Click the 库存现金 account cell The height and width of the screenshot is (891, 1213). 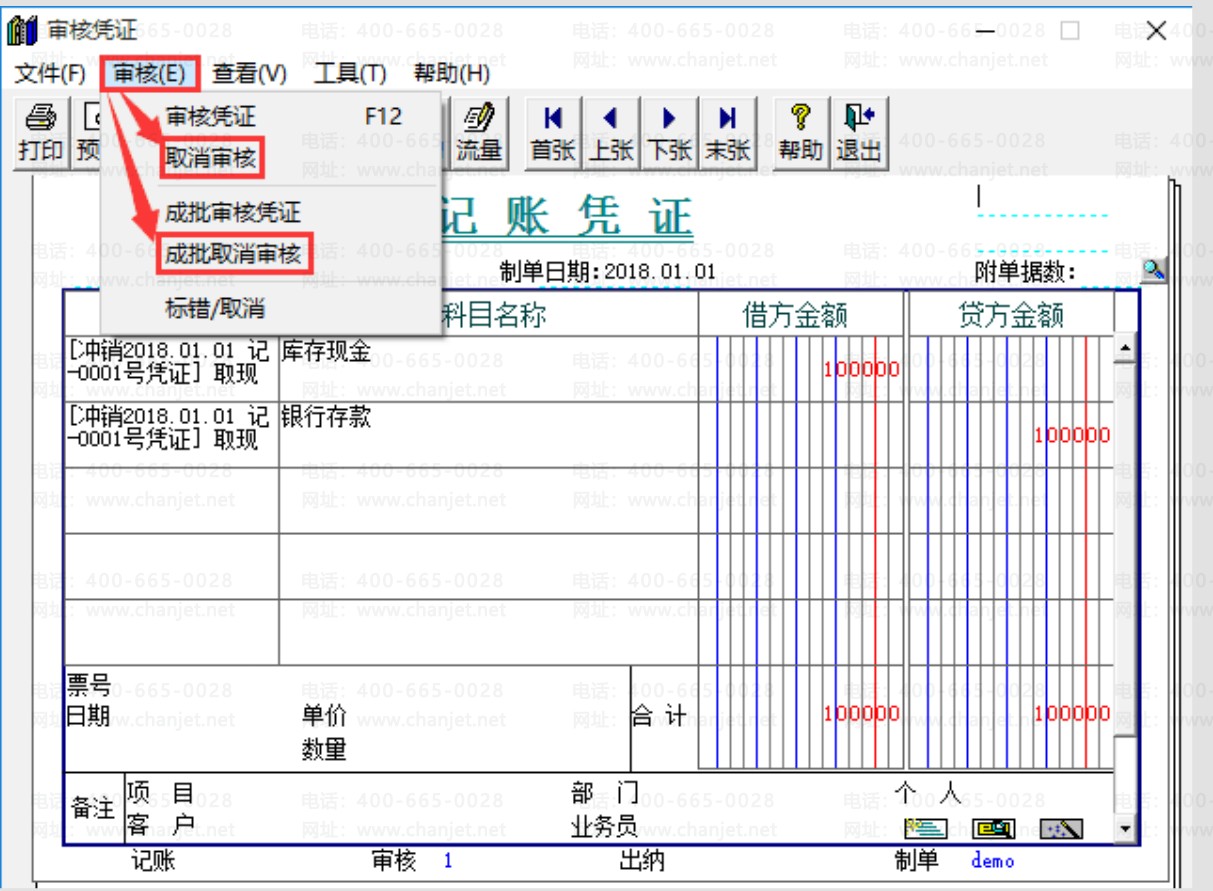click(x=488, y=369)
